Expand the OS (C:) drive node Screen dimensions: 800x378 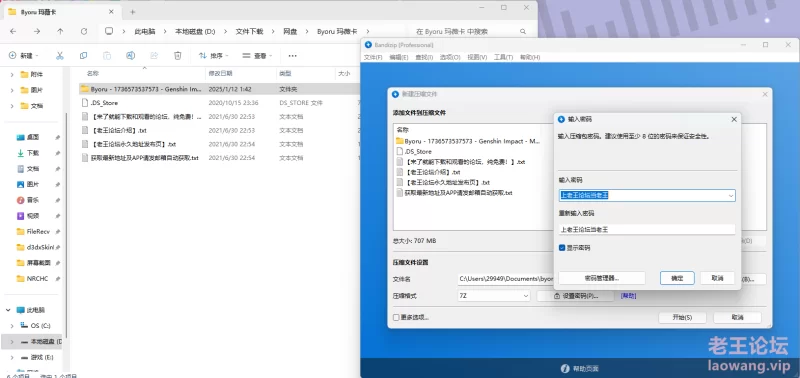[x=12, y=325]
